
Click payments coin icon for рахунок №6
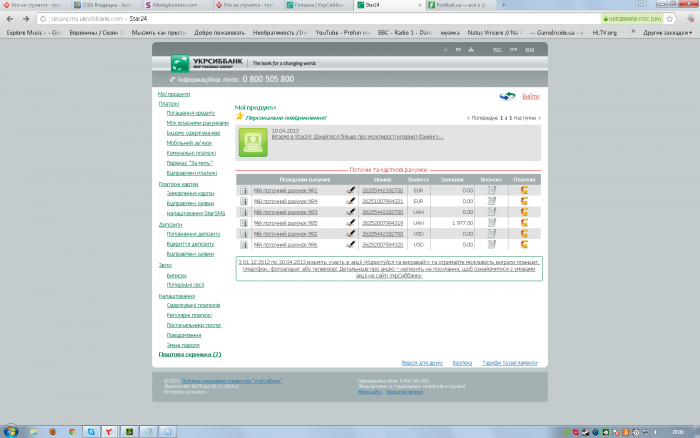[524, 244]
